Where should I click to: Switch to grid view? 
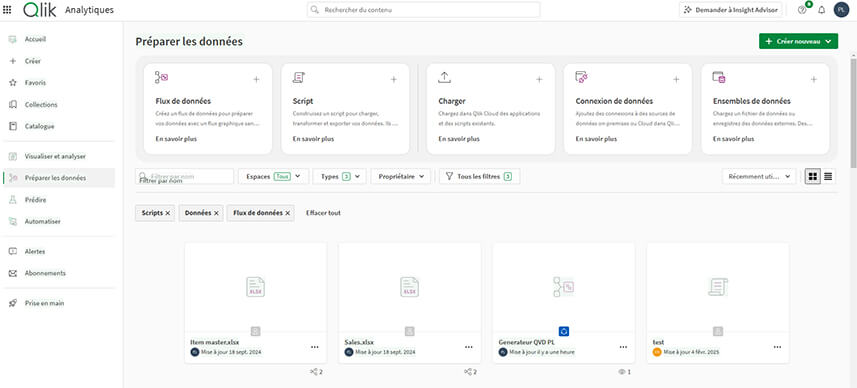click(x=813, y=177)
